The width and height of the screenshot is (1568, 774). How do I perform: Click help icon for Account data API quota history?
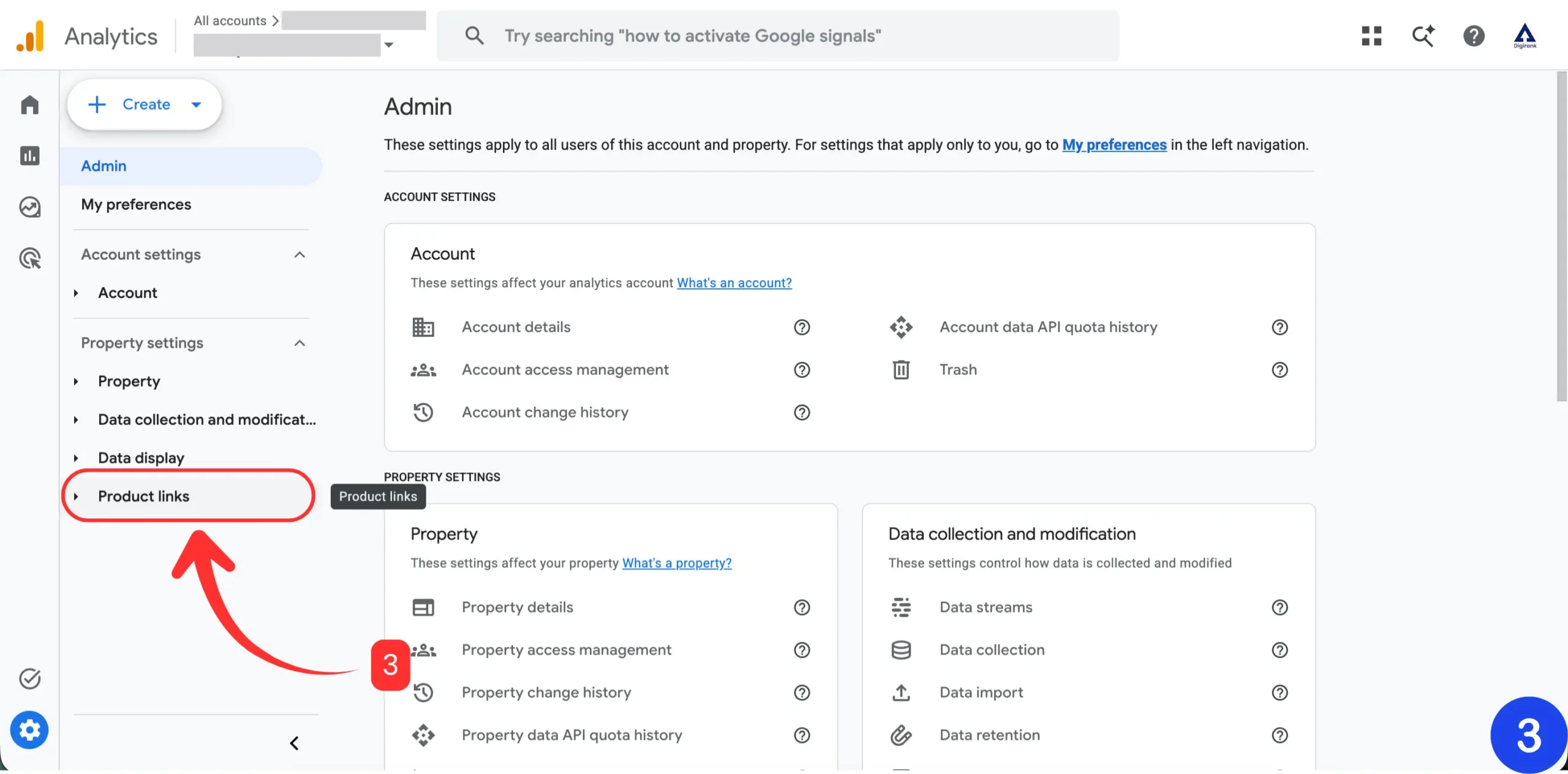coord(1280,327)
